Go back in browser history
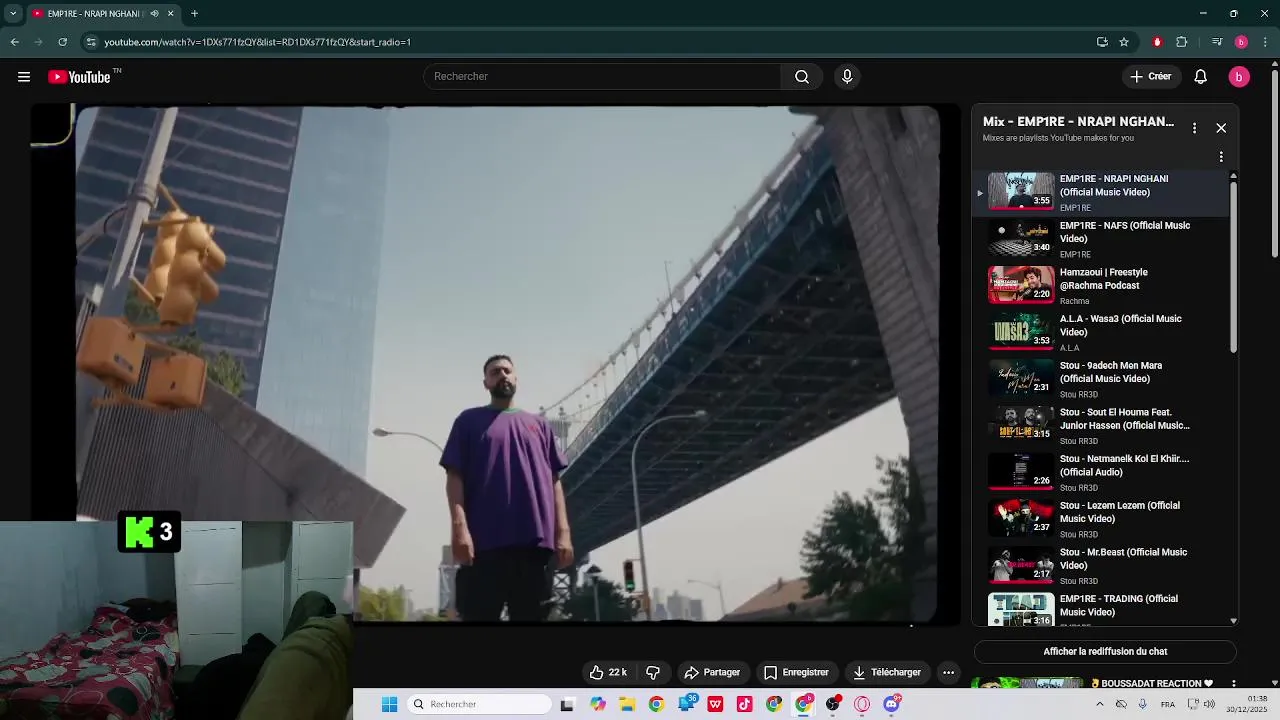The image size is (1280, 720). coord(15,42)
